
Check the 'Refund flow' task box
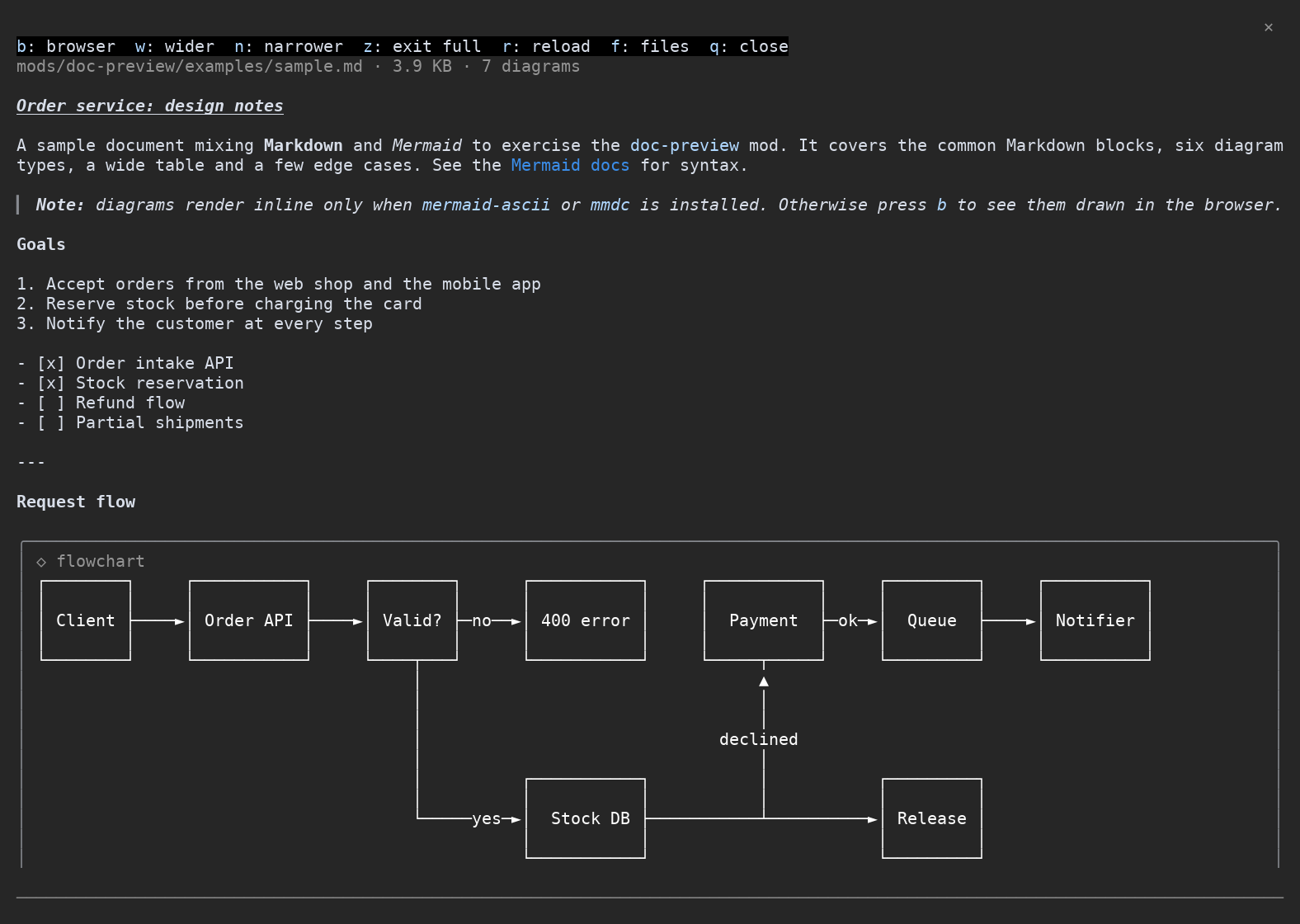[x=51, y=403]
